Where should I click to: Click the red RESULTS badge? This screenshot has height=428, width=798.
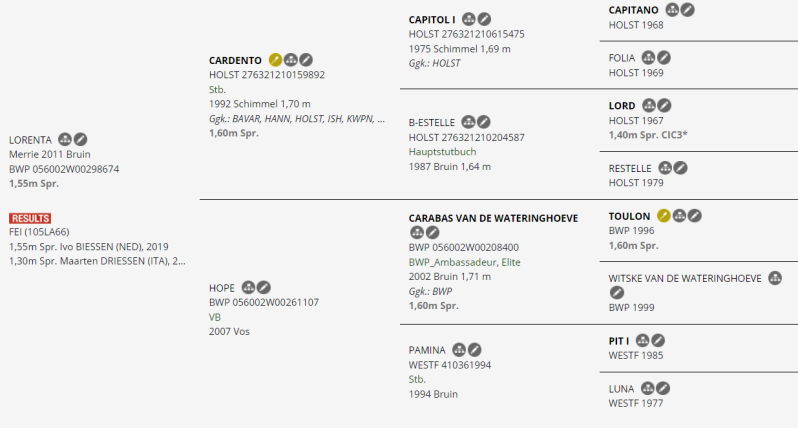pos(30,218)
